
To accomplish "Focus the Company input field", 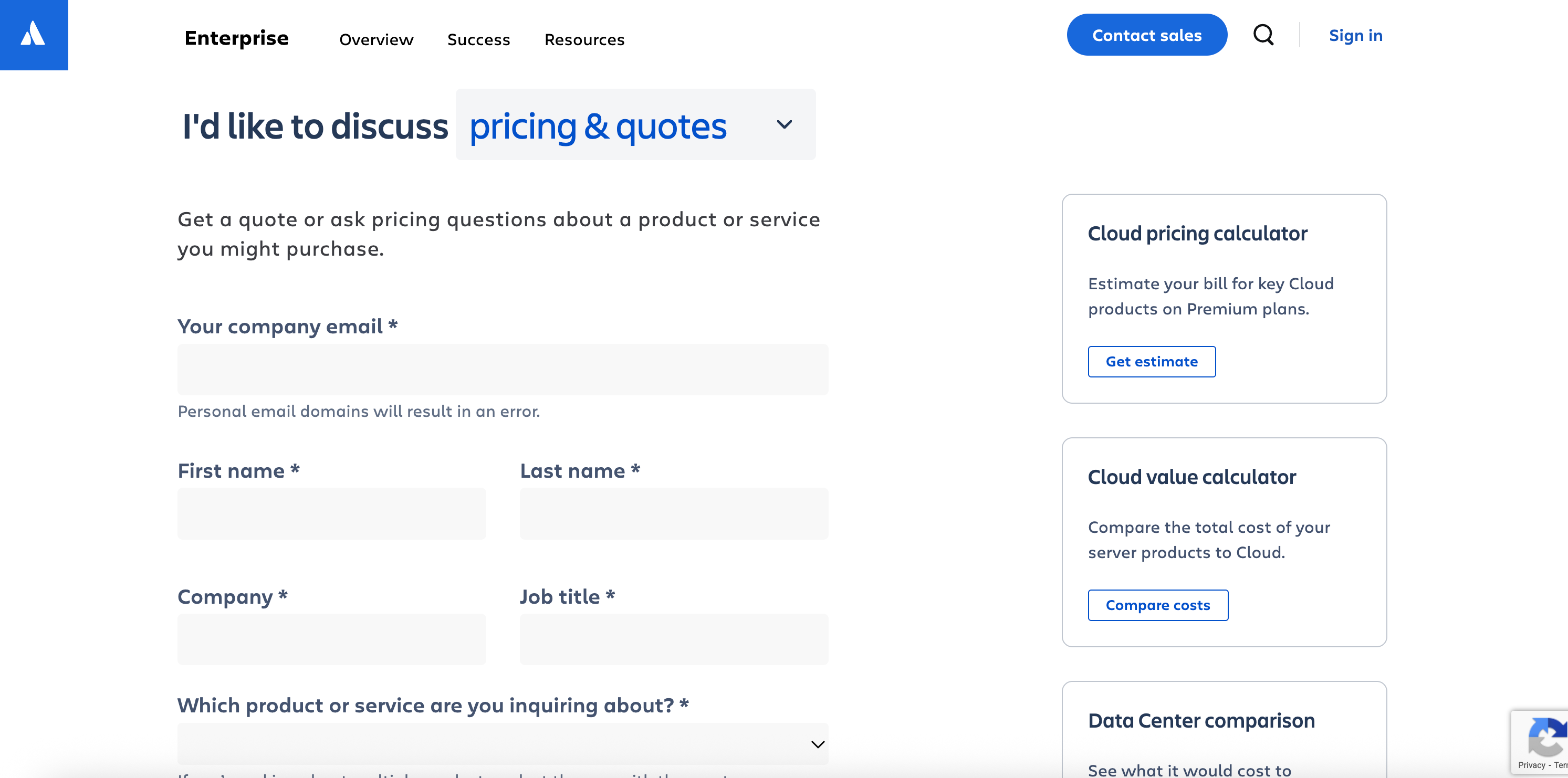I will pyautogui.click(x=332, y=639).
